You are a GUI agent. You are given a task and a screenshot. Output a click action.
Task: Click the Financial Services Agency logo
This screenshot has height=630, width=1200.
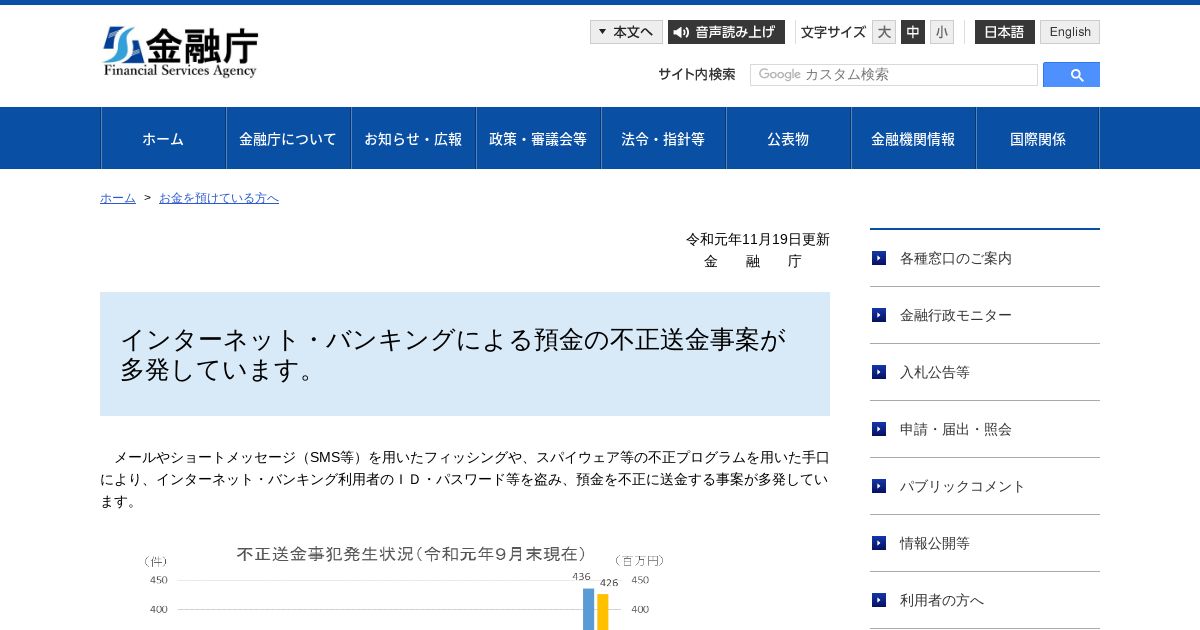coord(180,52)
